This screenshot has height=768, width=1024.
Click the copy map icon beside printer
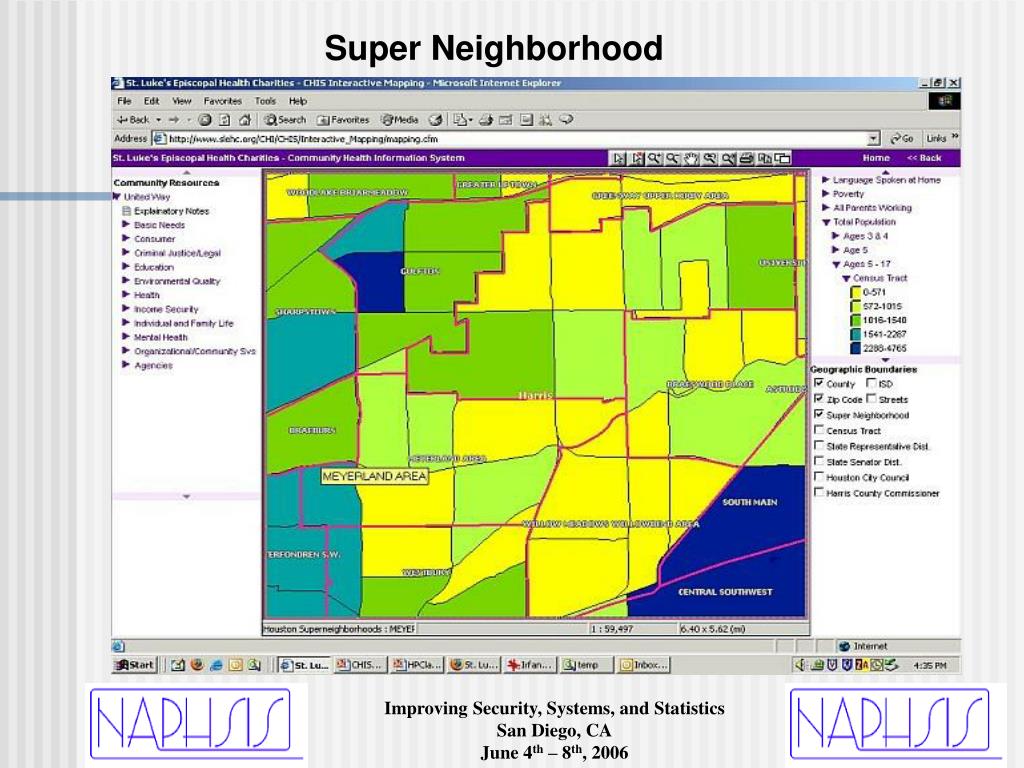tap(765, 158)
